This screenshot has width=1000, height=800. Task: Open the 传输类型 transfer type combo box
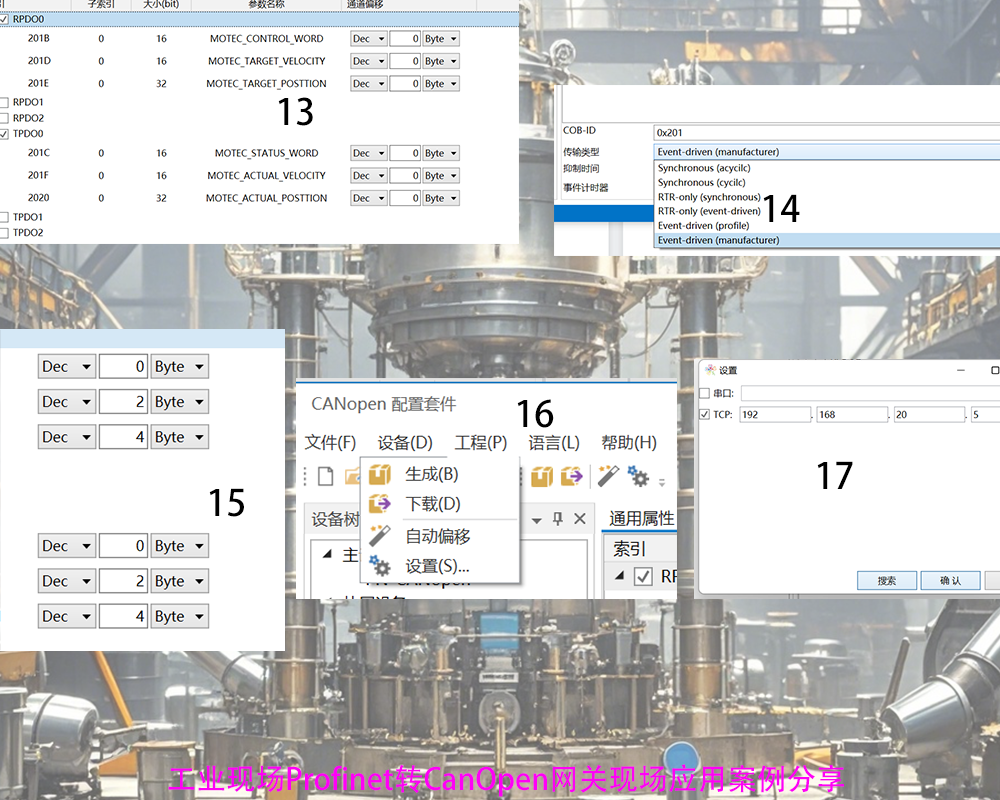827,152
